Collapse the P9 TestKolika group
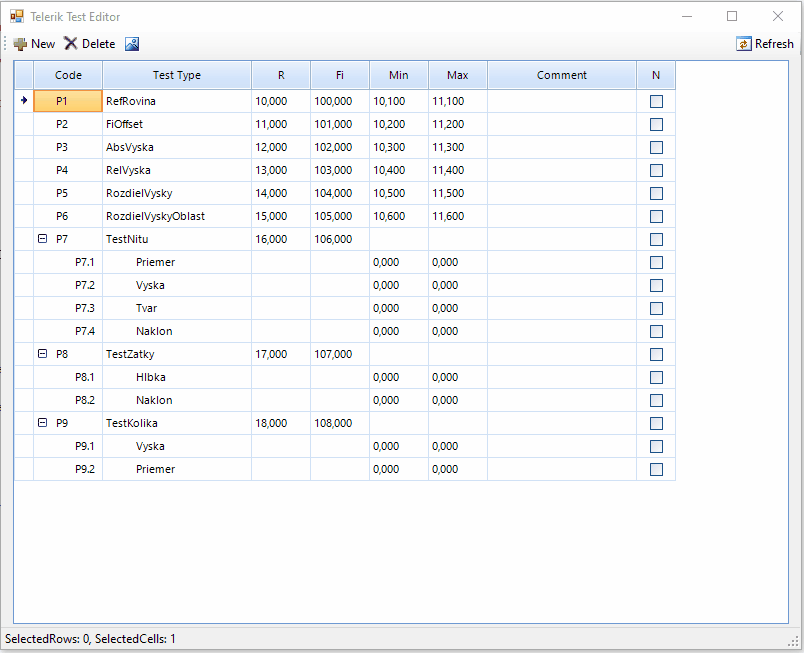 (x=42, y=423)
